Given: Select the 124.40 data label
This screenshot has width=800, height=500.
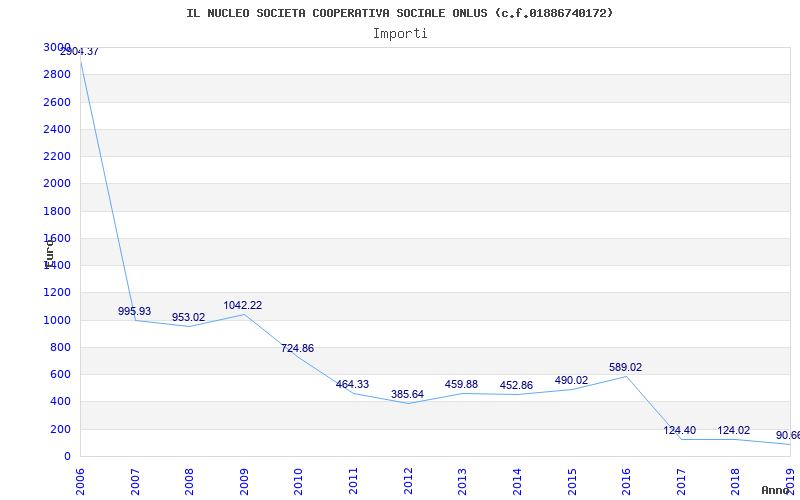Looking at the screenshot, I should [x=679, y=431].
